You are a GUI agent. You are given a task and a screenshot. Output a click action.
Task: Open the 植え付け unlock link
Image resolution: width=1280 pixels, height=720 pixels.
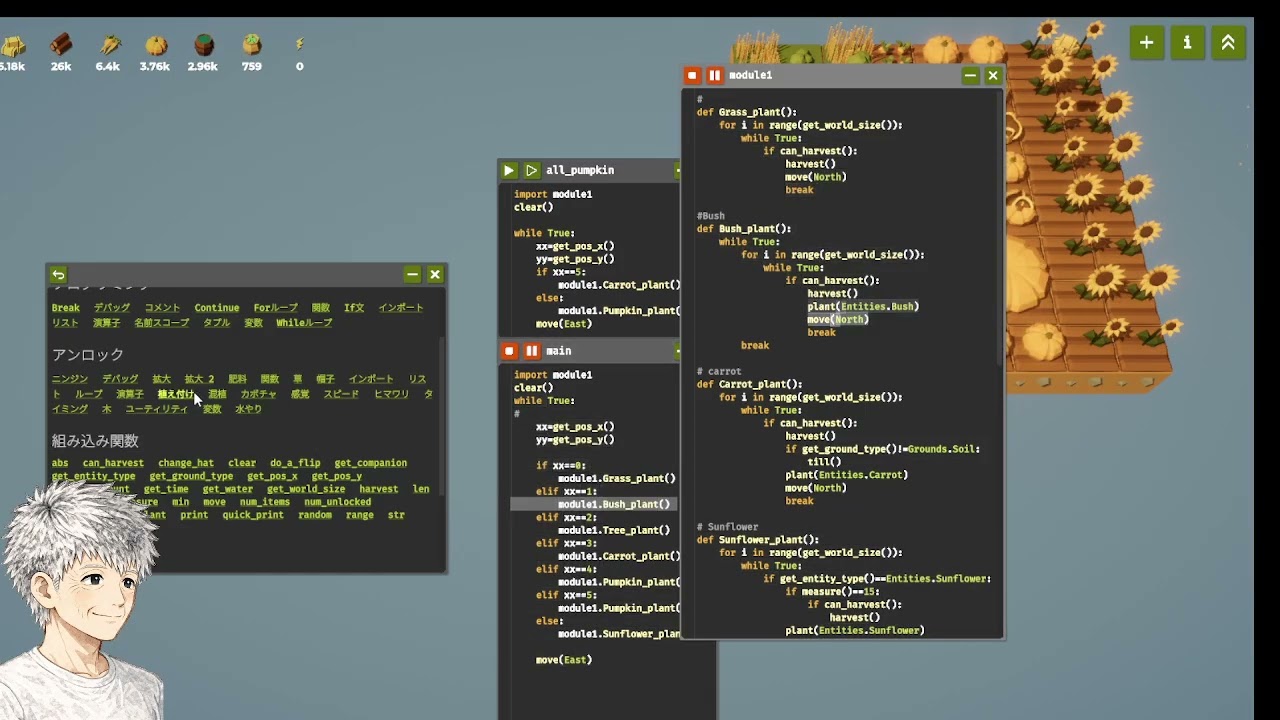tap(176, 394)
